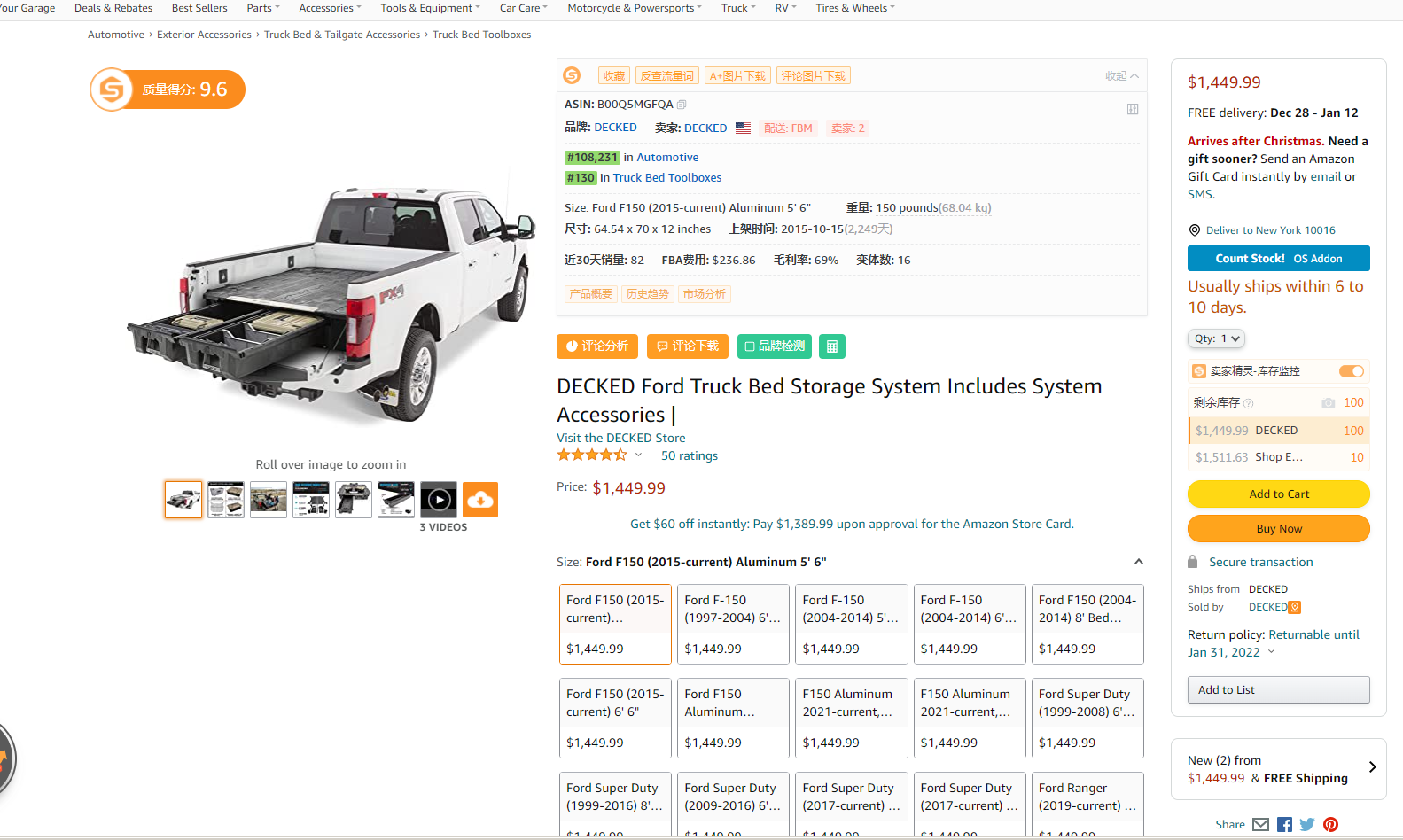Viewport: 1403px width, 840px height.
Task: Click the A+图片下载 button
Action: (737, 76)
